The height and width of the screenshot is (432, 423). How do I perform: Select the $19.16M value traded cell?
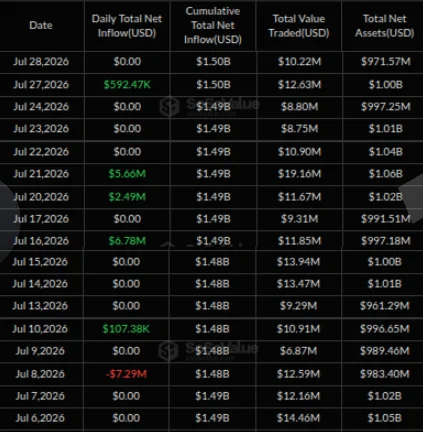299,174
